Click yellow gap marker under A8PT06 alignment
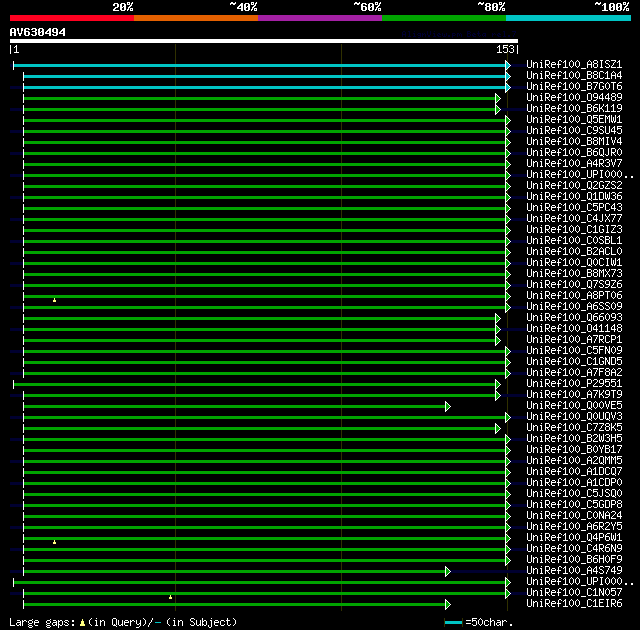This screenshot has height=630, width=640. pos(54,300)
